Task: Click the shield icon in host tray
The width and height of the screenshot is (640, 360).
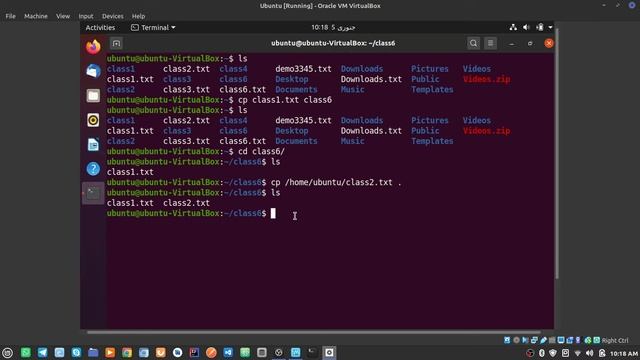Action: pyautogui.click(x=553, y=353)
